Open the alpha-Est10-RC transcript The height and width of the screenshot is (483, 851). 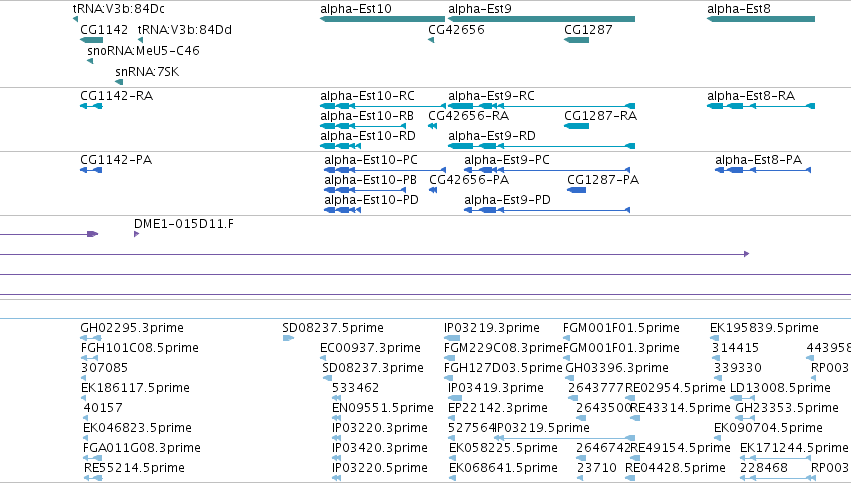point(383,106)
